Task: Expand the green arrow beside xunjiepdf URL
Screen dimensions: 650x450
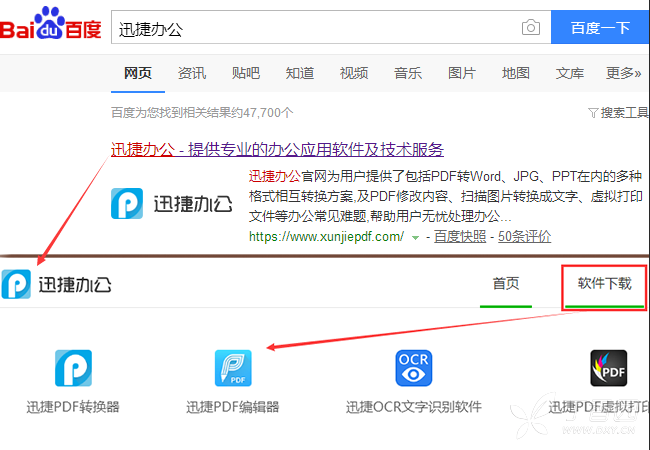Action: pos(415,238)
